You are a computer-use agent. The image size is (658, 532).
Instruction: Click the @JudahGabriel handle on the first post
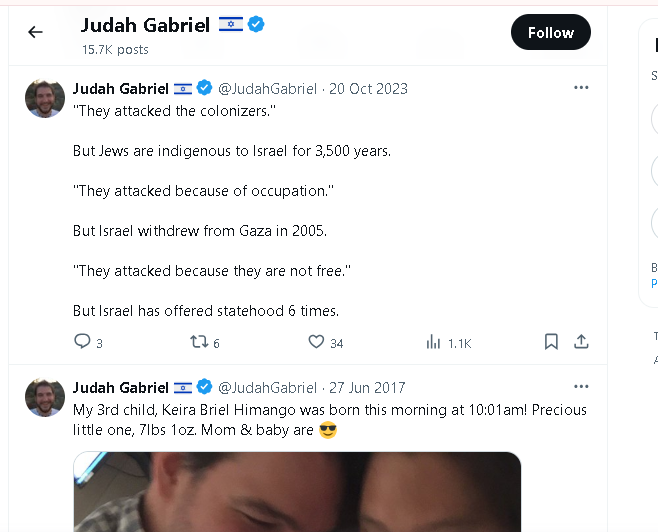coord(267,89)
